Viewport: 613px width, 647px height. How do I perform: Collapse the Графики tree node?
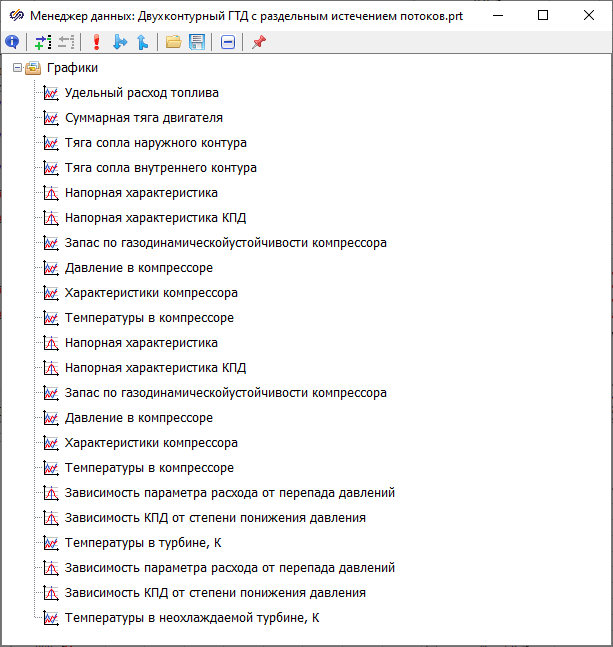coord(17,68)
